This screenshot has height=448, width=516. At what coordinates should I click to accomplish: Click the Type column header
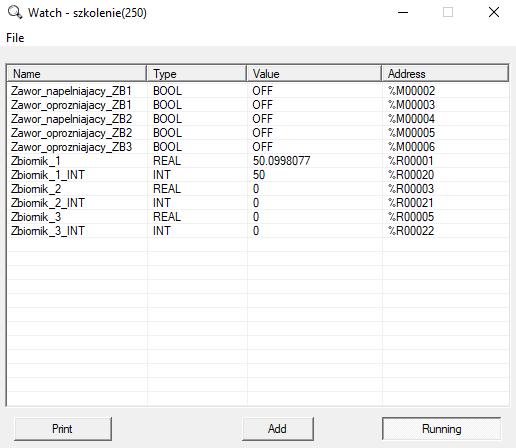coord(197,73)
